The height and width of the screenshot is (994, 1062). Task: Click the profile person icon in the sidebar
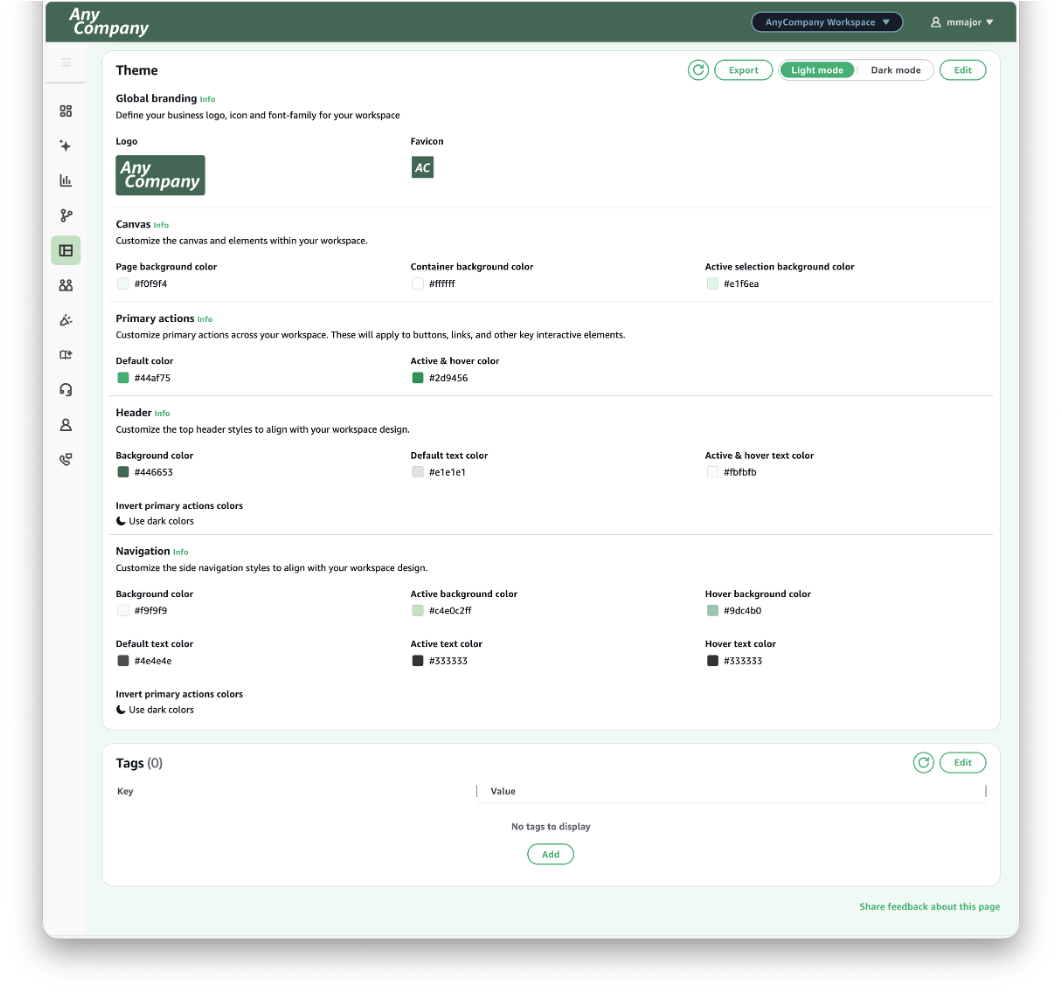click(x=66, y=424)
